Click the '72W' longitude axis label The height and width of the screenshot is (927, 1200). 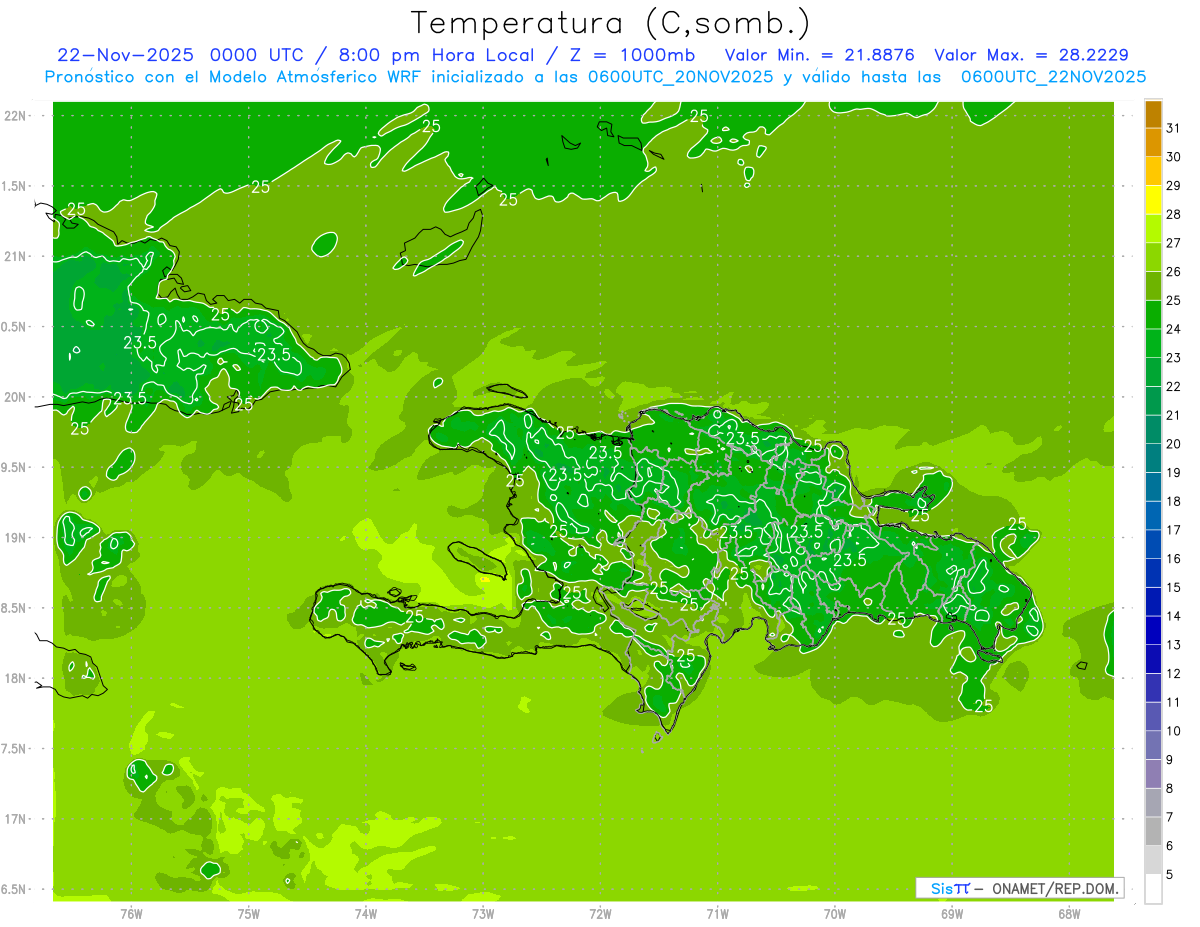600,914
